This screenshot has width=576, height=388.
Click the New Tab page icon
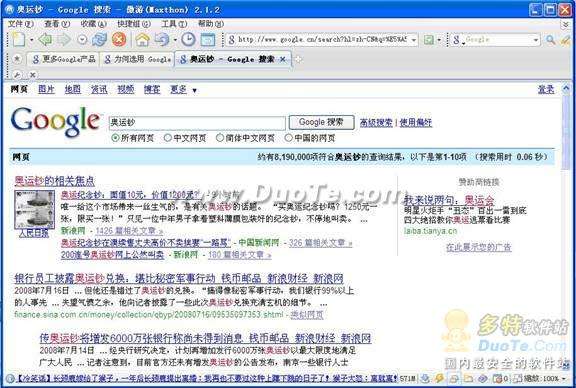click(x=18, y=39)
